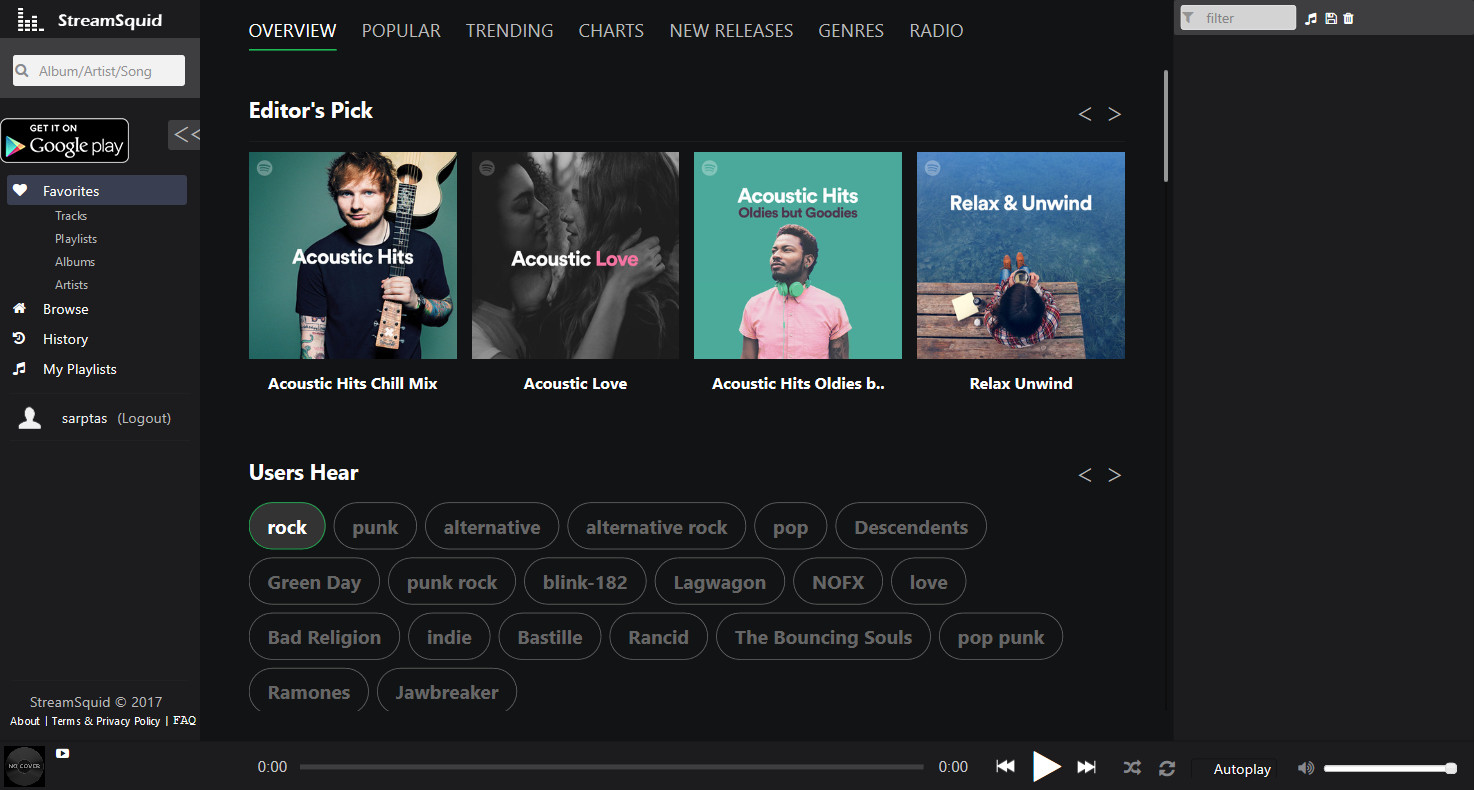Click the filter funnel icon
The width and height of the screenshot is (1474, 790).
click(1188, 18)
